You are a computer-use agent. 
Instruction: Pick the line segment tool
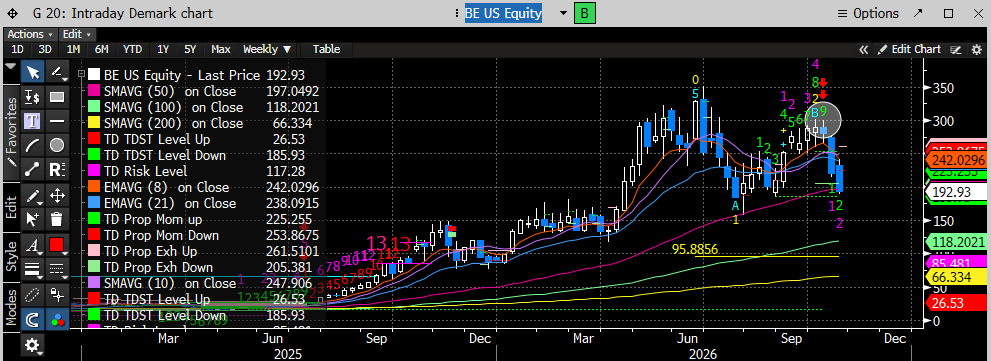(33, 169)
